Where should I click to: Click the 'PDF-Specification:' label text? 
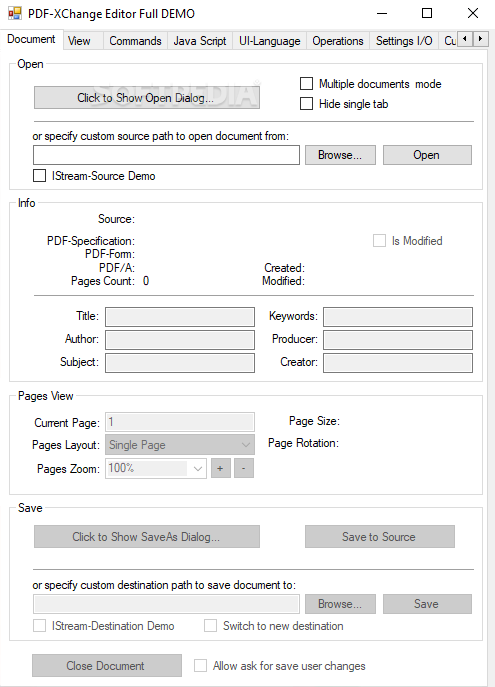coord(91,241)
